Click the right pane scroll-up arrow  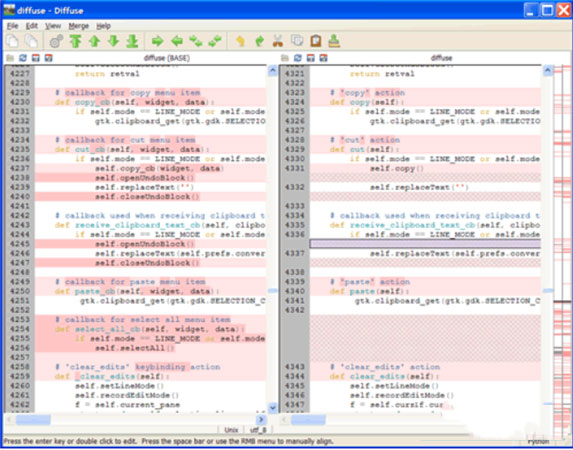(x=547, y=71)
